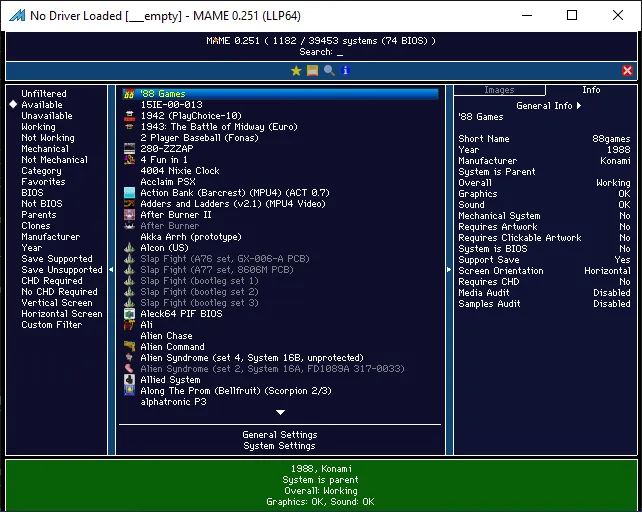The height and width of the screenshot is (512, 642).
Task: Click the Adders and Ladders icon
Action: pyautogui.click(x=129, y=204)
